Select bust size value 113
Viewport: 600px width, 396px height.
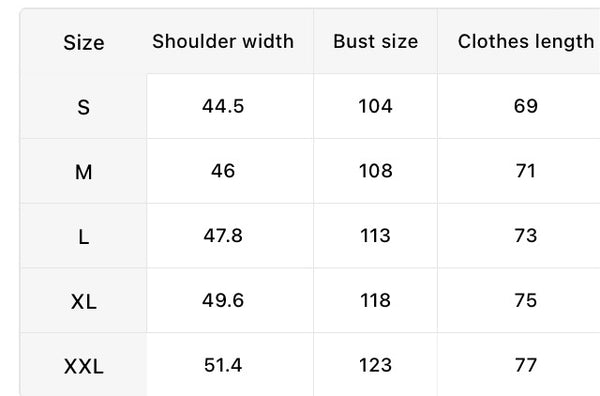[375, 235]
